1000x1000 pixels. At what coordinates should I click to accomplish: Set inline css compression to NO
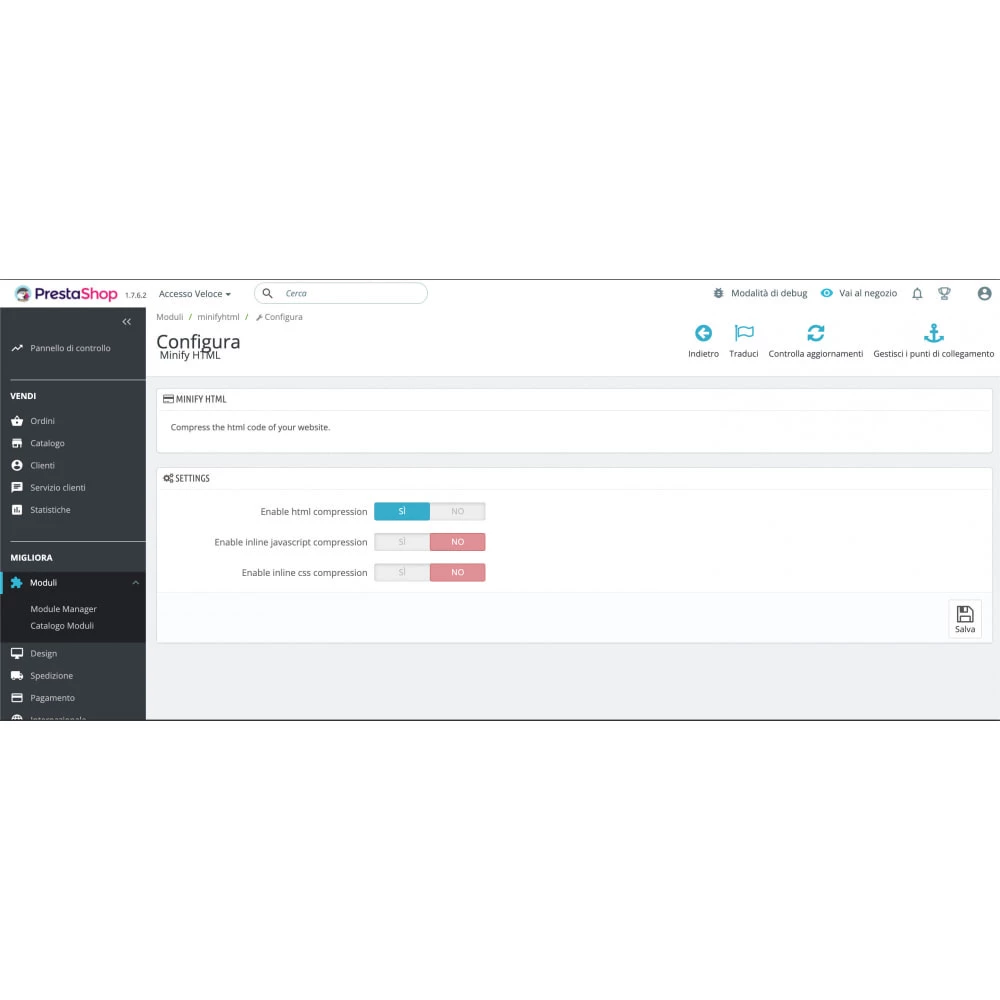point(457,573)
